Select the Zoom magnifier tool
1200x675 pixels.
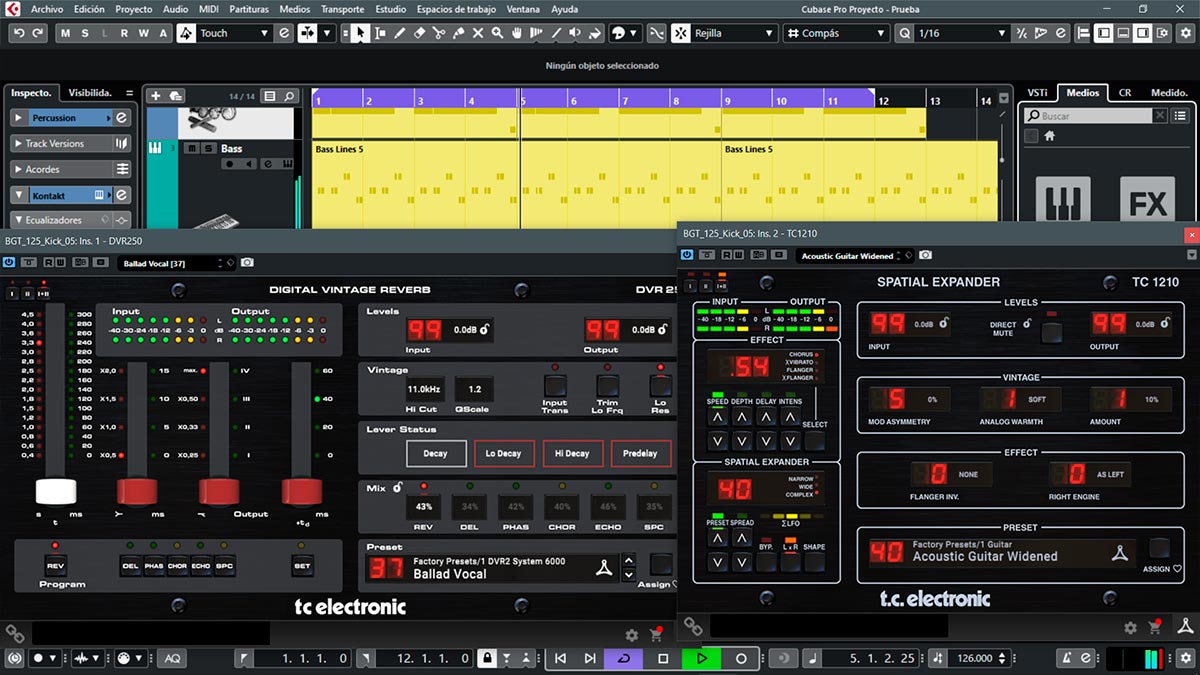click(x=497, y=33)
